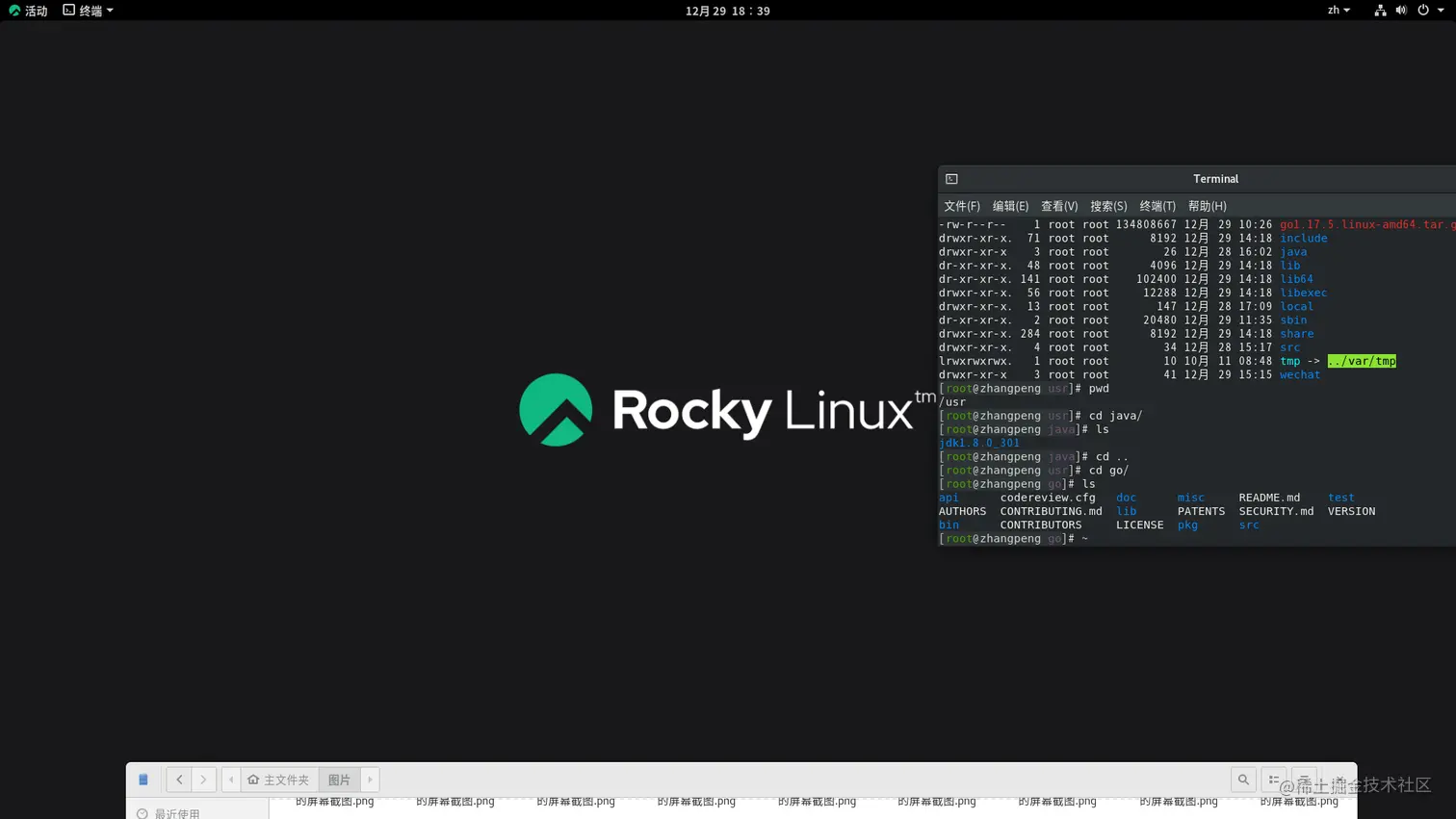This screenshot has height=819, width=1456.
Task: Select the 主文件夹 path button
Action: click(x=279, y=780)
